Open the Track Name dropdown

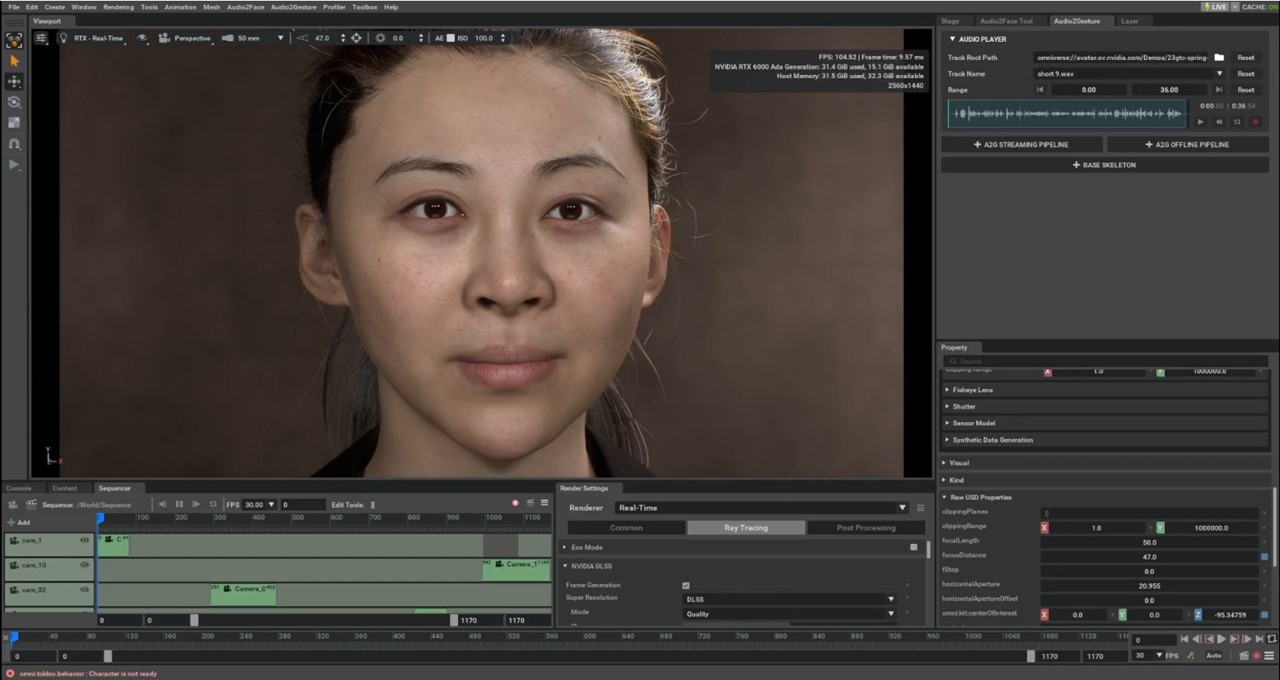point(1220,74)
